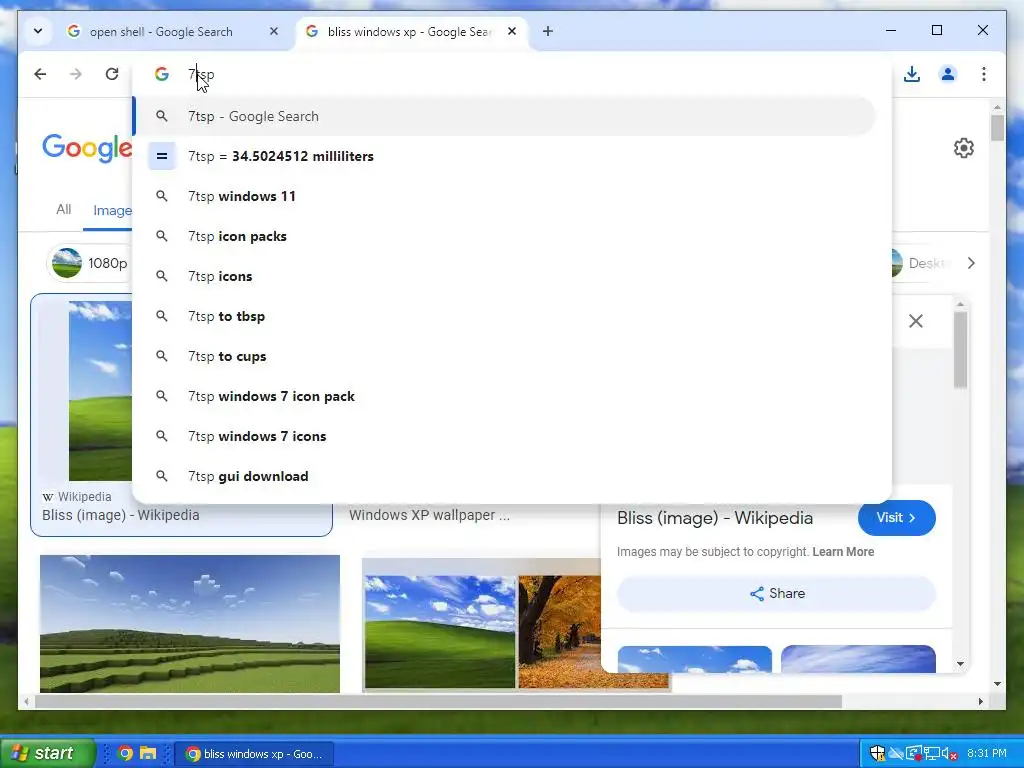Open the Bliss (image) - Wikipedia result caption
The height and width of the screenshot is (768, 1024).
120,515
